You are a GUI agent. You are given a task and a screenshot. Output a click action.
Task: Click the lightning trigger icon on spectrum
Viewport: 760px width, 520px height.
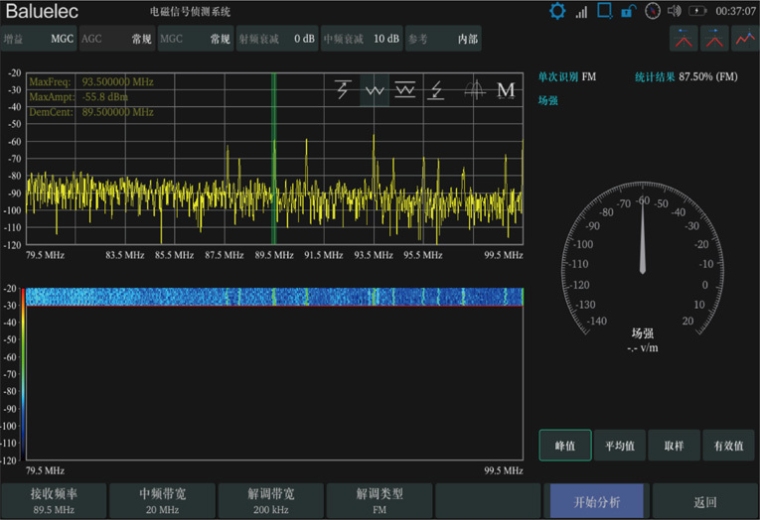point(343,90)
